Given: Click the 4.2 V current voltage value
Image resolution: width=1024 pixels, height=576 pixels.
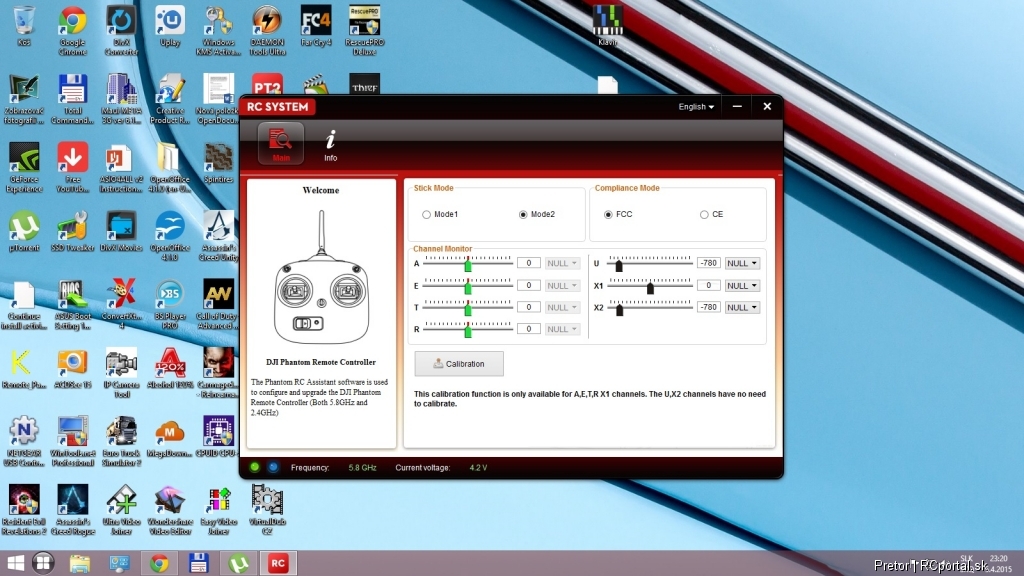Looking at the screenshot, I should tap(478, 468).
